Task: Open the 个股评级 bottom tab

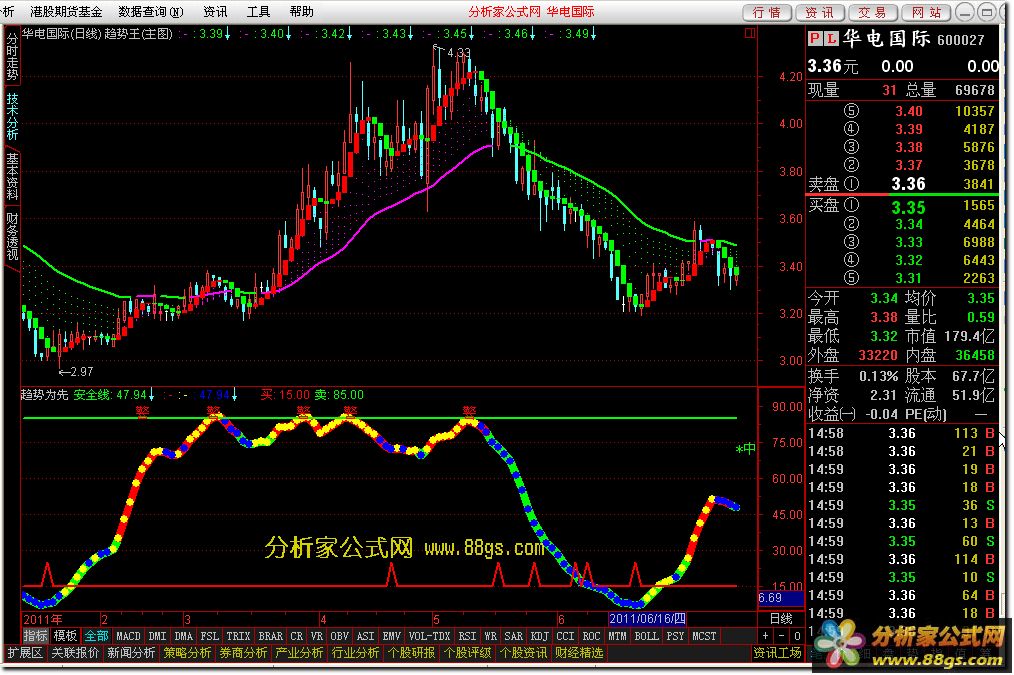Action: (468, 653)
